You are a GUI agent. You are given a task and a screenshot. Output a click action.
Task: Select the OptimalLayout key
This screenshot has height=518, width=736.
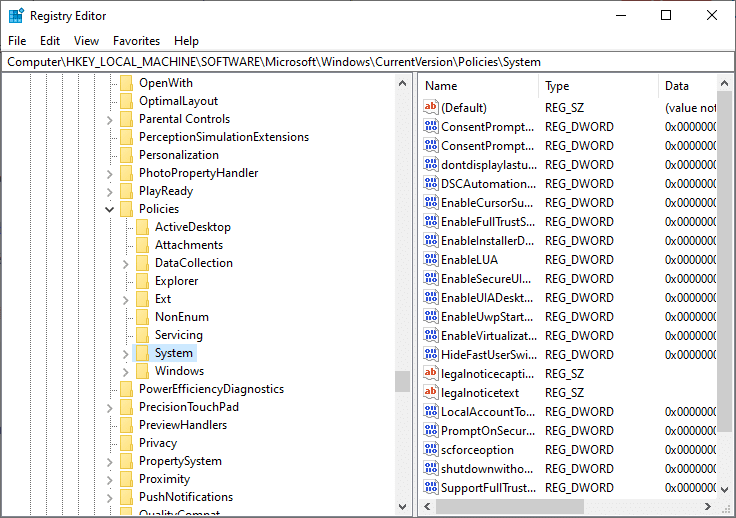pyautogui.click(x=178, y=101)
